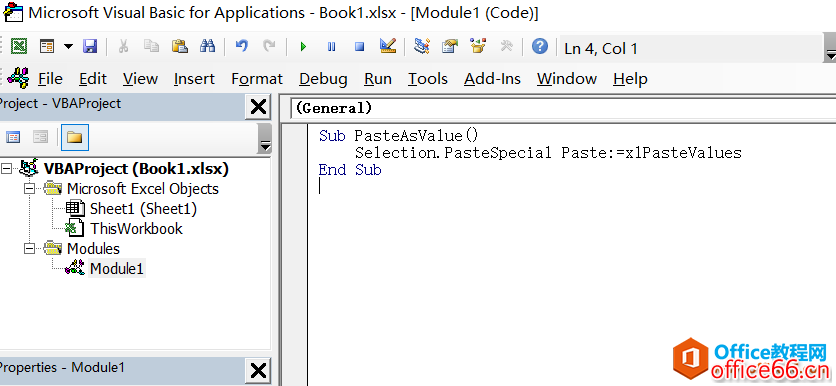Click View Code icon in Project pane
836x386 pixels.
pyautogui.click(x=13, y=138)
